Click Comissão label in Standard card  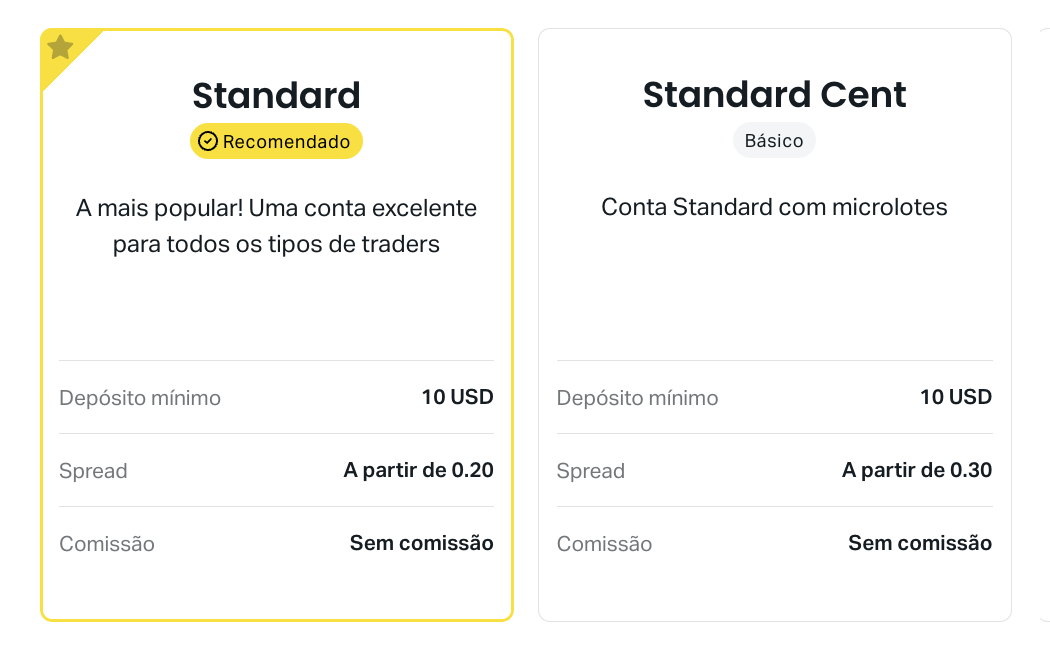click(x=106, y=544)
